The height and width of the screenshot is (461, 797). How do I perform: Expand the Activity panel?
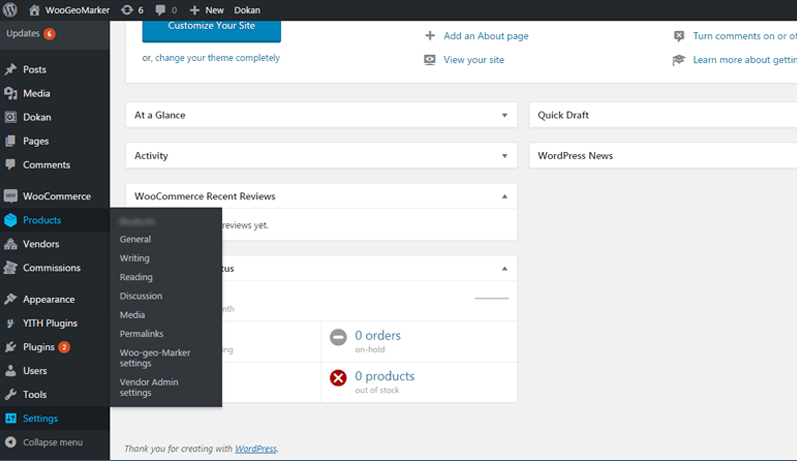pos(504,156)
